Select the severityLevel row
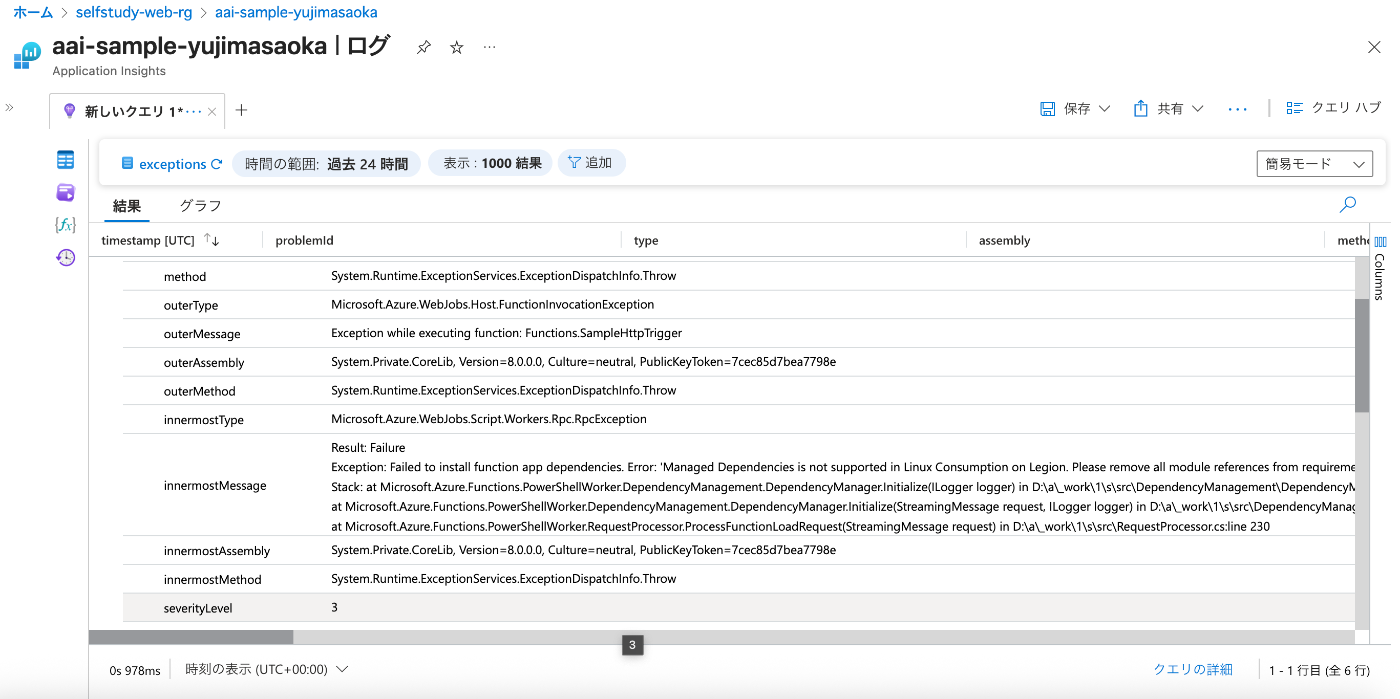1400x699 pixels. [x=739, y=607]
